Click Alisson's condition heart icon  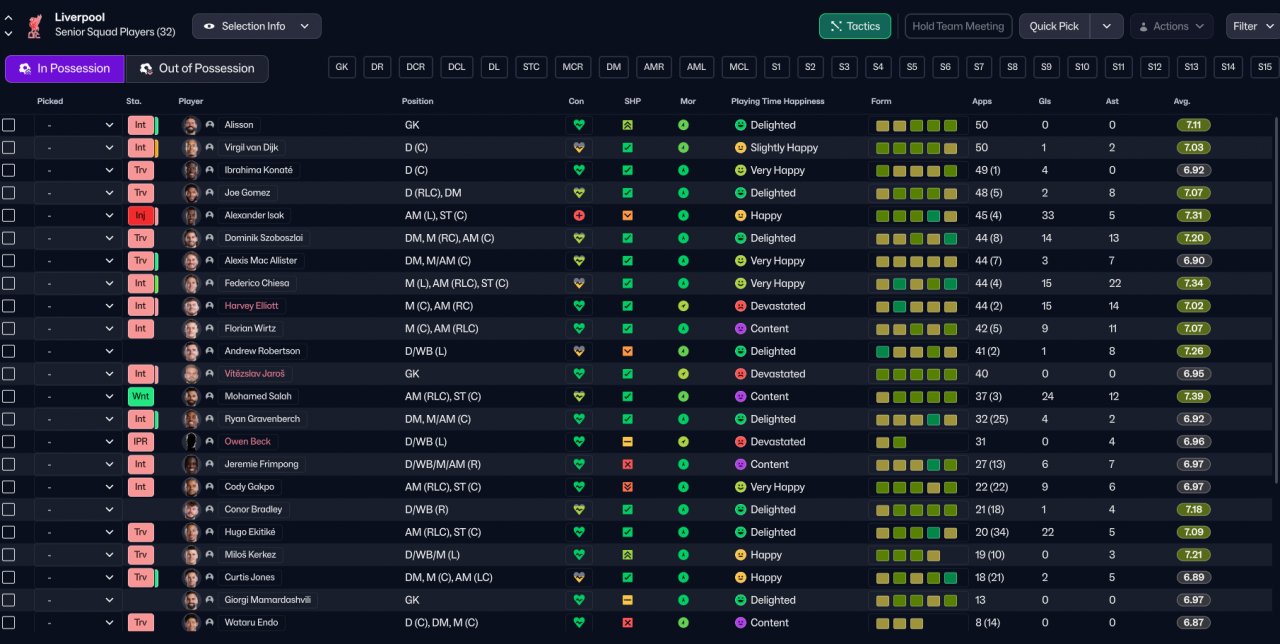[x=578, y=125]
